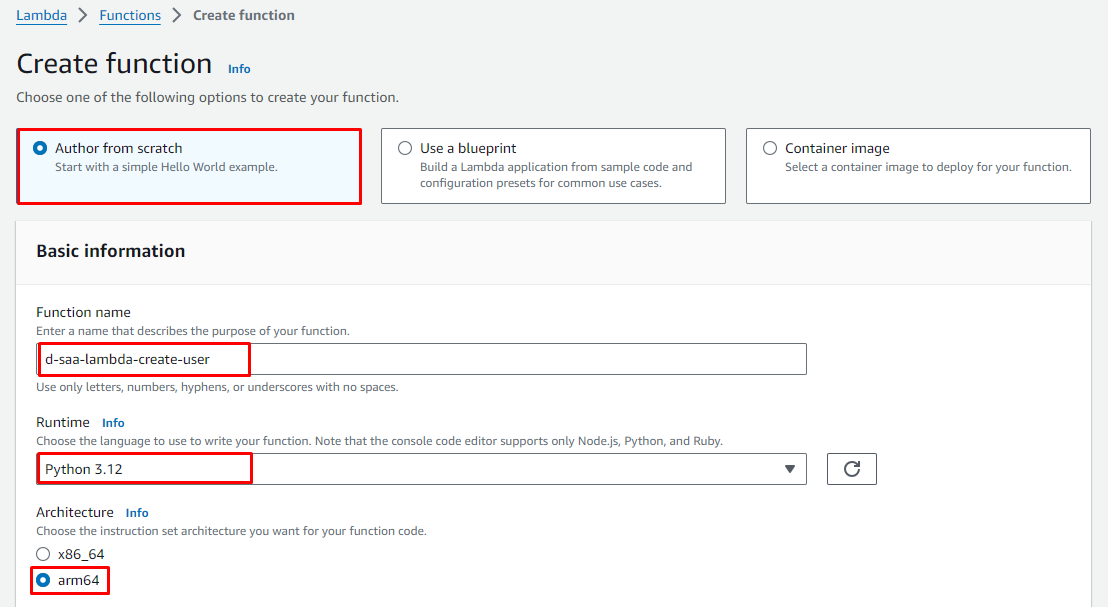Select the arm64 architecture radio button
The width and height of the screenshot is (1108, 607).
[43, 580]
